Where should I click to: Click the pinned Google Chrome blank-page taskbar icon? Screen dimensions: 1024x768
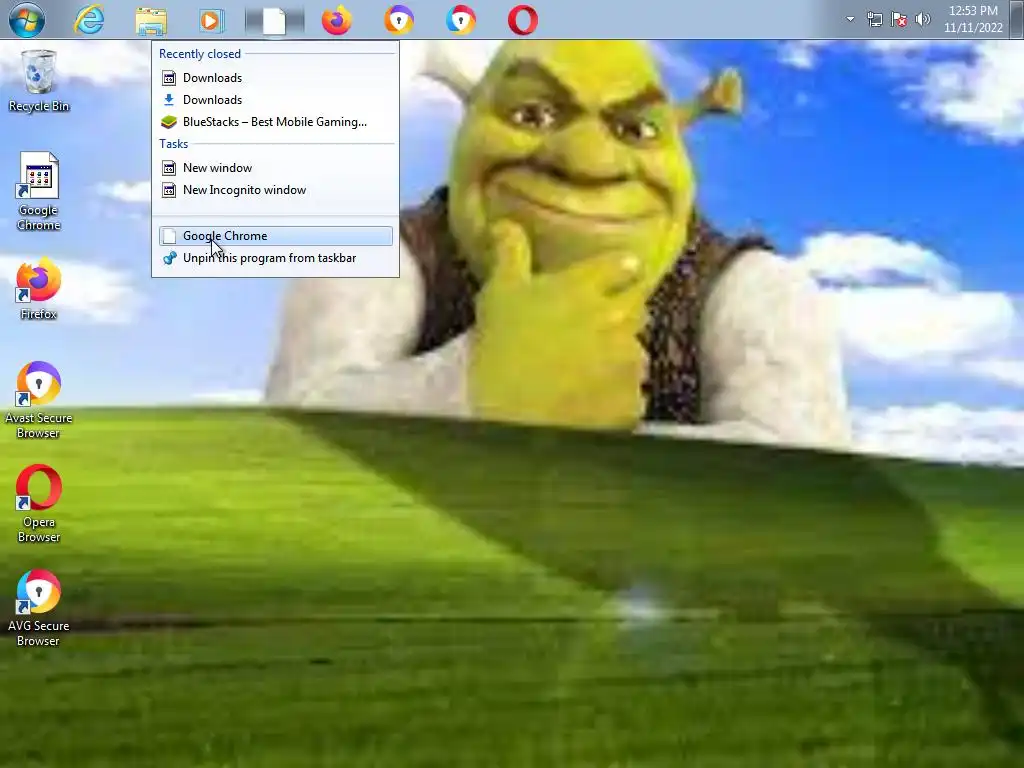274,21
